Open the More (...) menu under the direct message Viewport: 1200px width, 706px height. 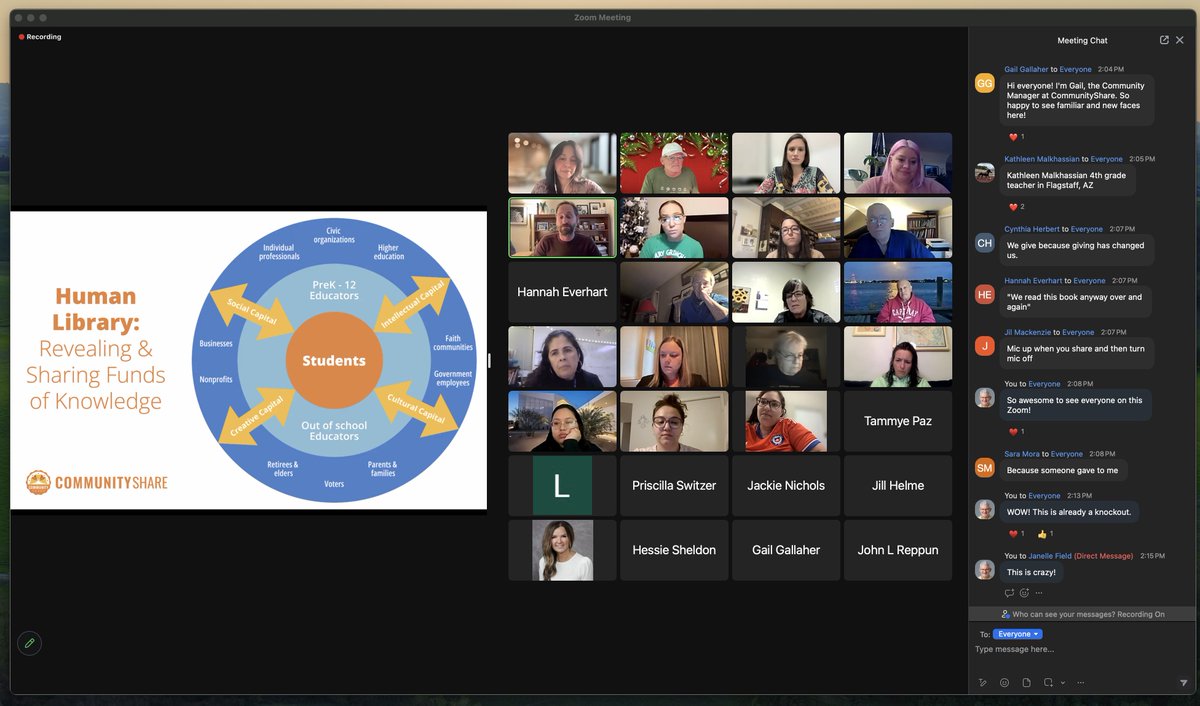coord(1038,592)
